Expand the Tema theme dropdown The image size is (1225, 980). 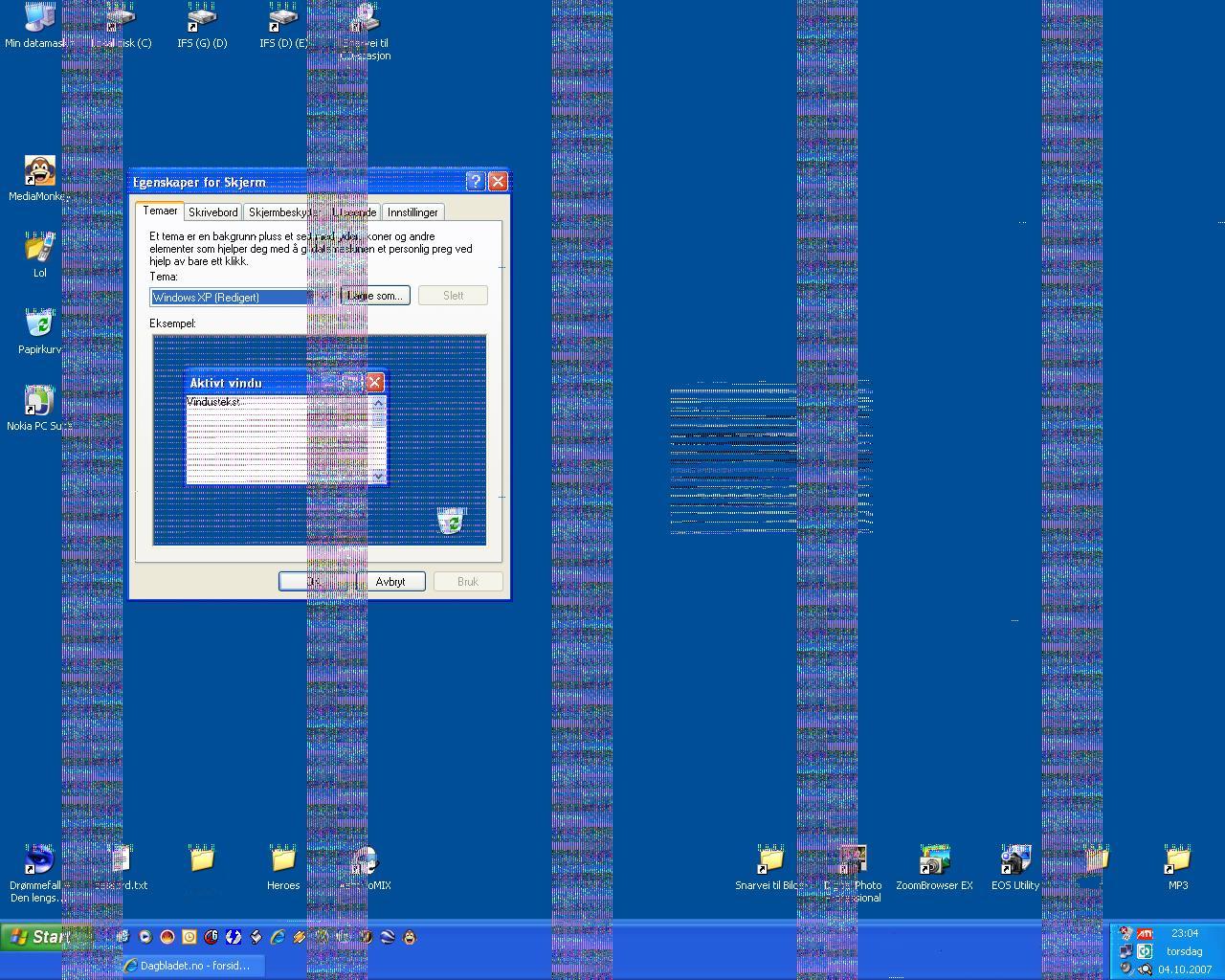[323, 297]
